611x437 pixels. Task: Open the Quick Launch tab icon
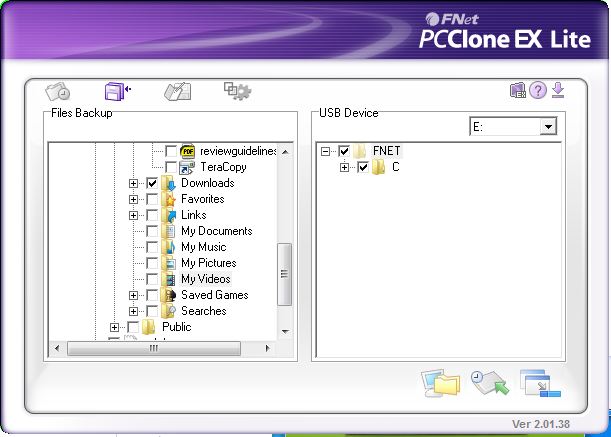pos(58,92)
